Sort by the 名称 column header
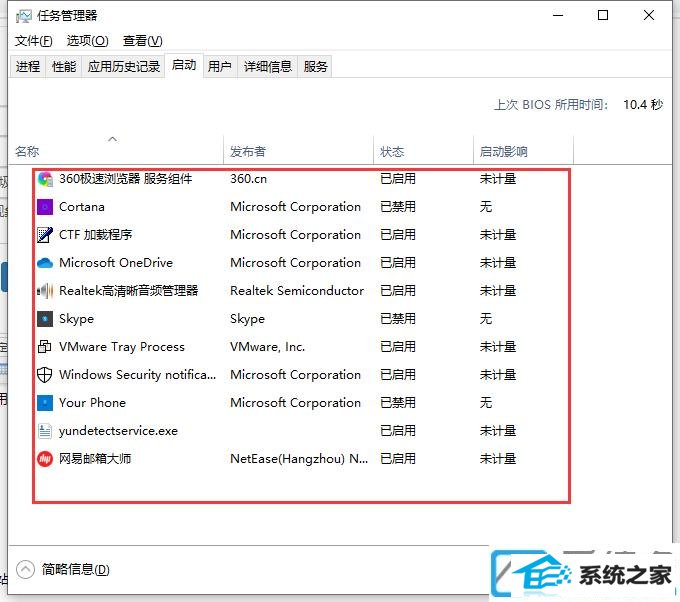The height and width of the screenshot is (602, 680). click(x=115, y=150)
